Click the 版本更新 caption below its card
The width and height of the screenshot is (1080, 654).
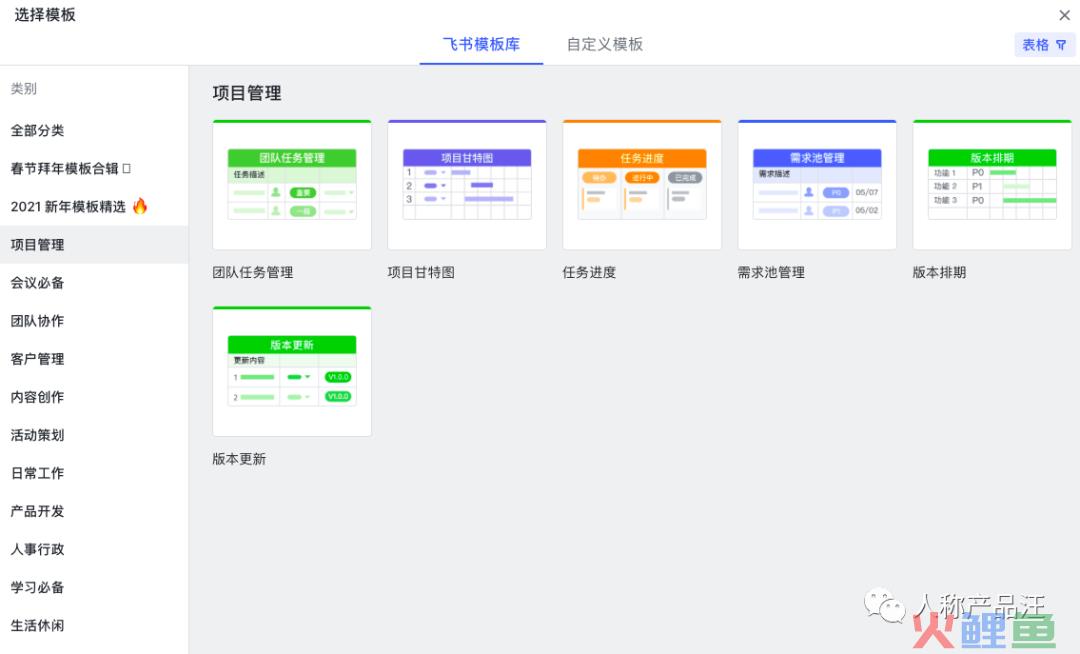(239, 459)
